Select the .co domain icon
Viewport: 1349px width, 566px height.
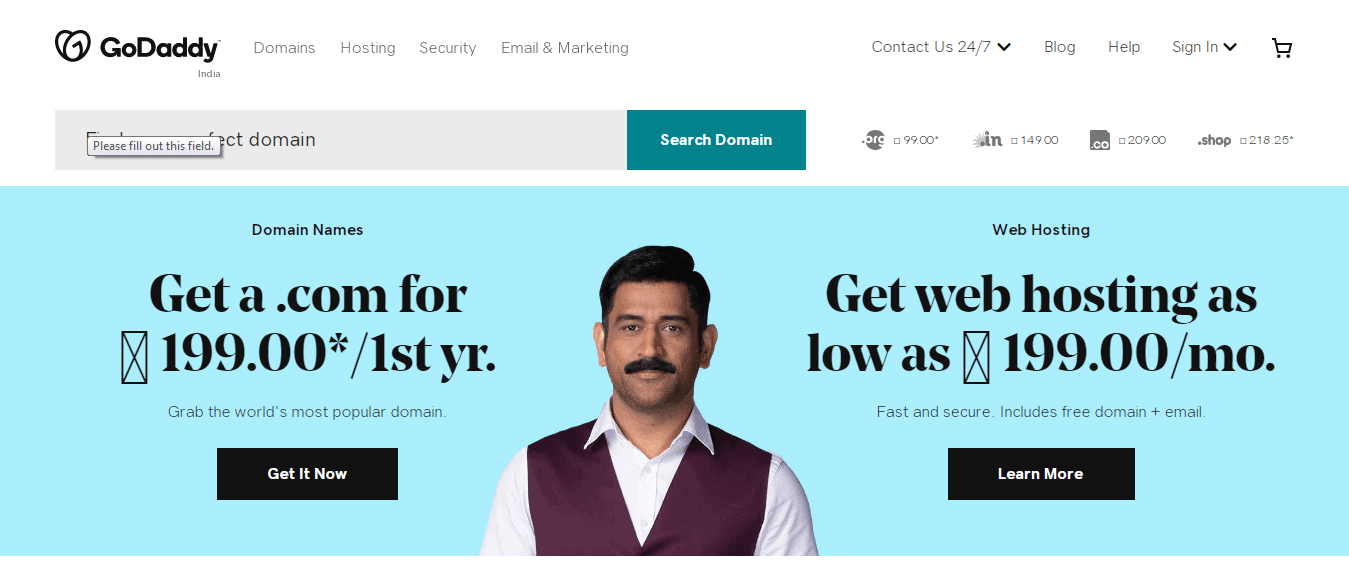(x=1100, y=141)
